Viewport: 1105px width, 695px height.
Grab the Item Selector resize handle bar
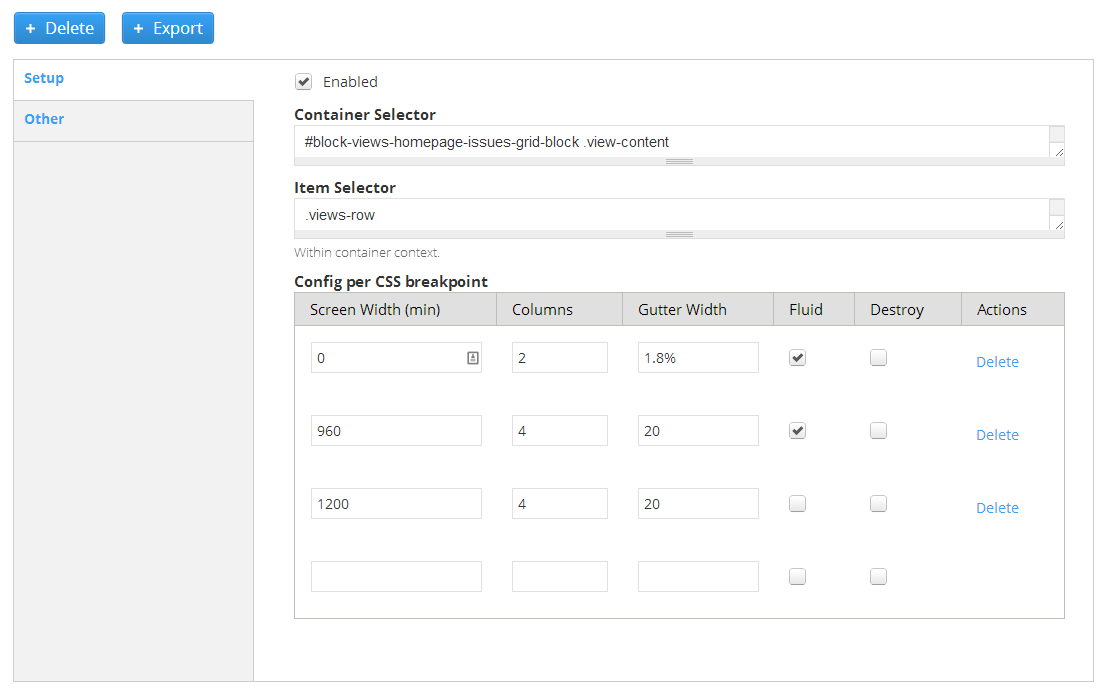pyautogui.click(x=679, y=234)
